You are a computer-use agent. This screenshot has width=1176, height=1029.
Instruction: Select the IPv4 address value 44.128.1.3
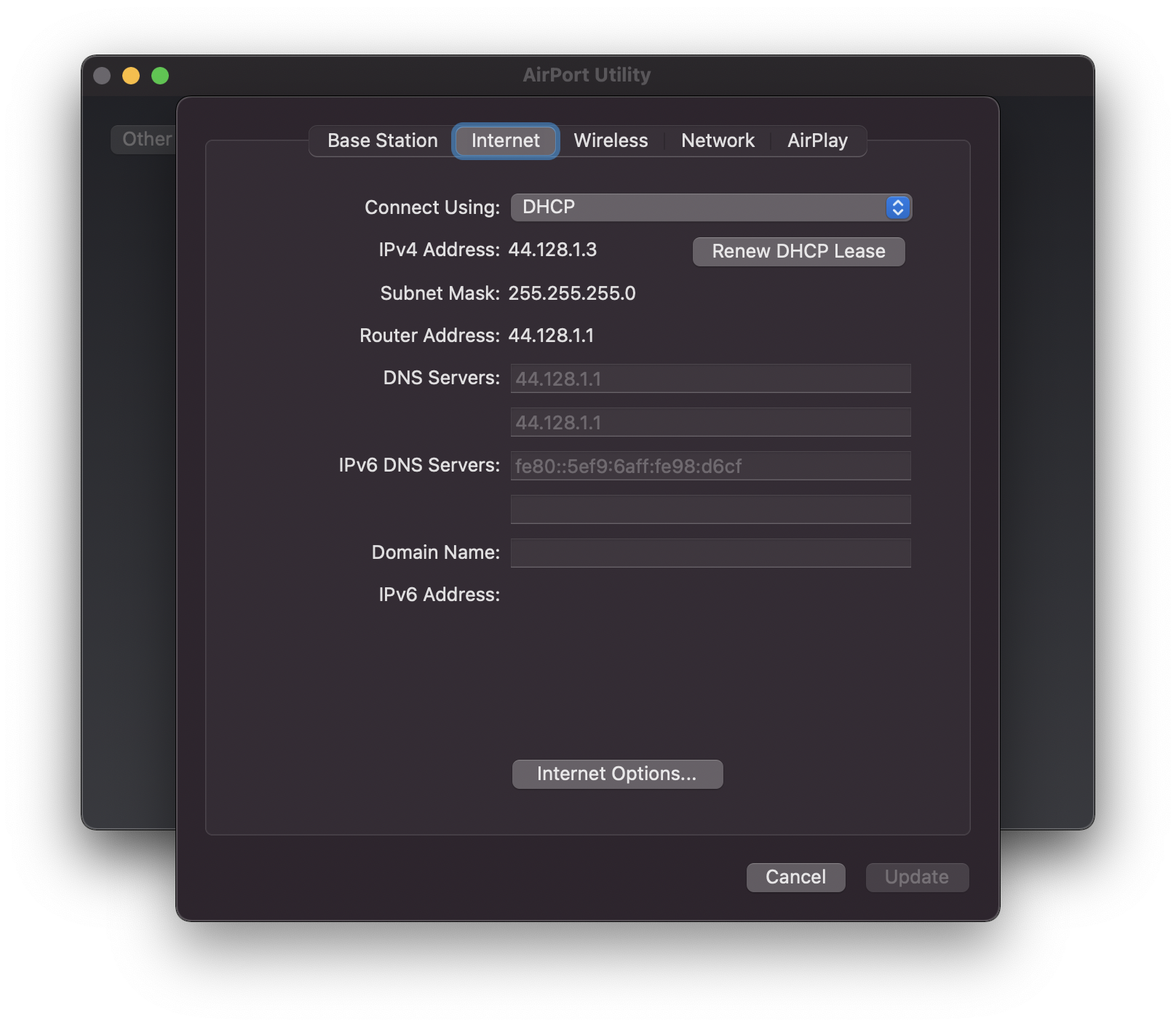552,250
